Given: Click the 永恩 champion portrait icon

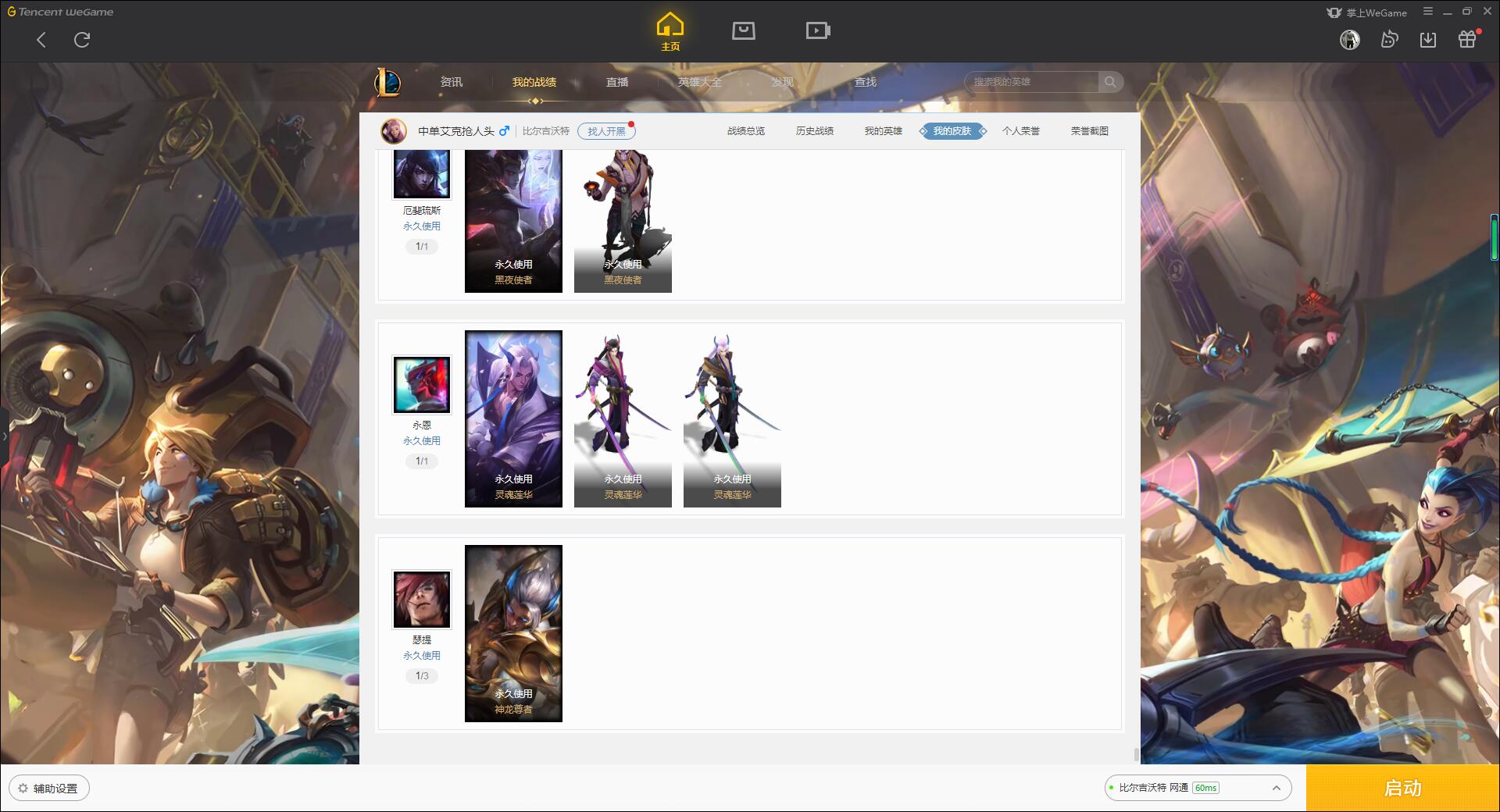Looking at the screenshot, I should pos(422,385).
